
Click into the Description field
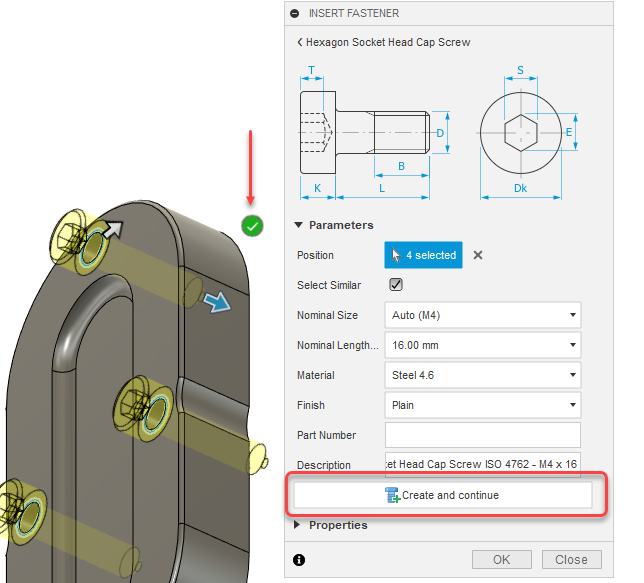coord(483,465)
